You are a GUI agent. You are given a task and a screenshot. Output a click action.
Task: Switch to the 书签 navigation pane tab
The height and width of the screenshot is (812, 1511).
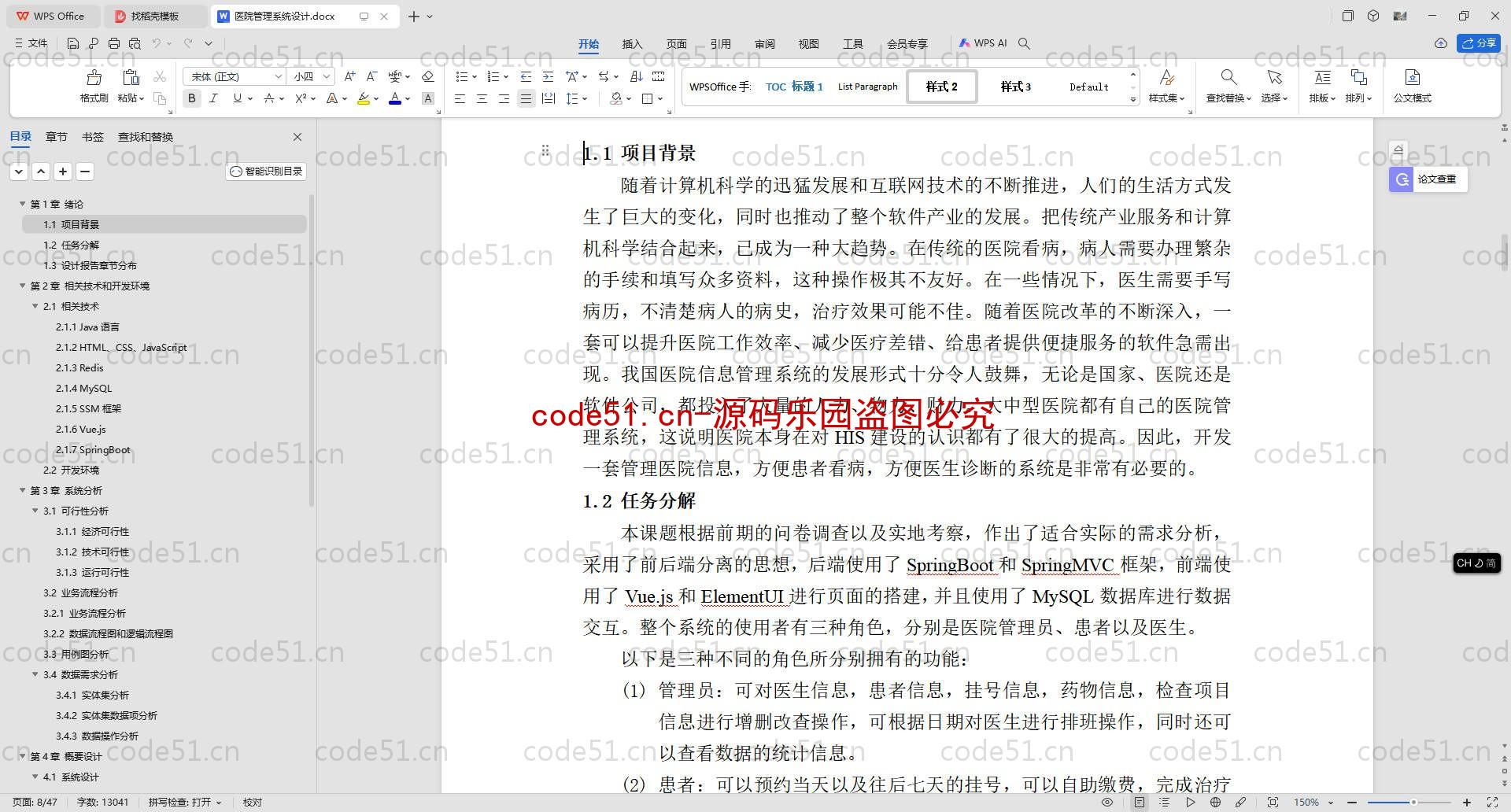(x=93, y=137)
